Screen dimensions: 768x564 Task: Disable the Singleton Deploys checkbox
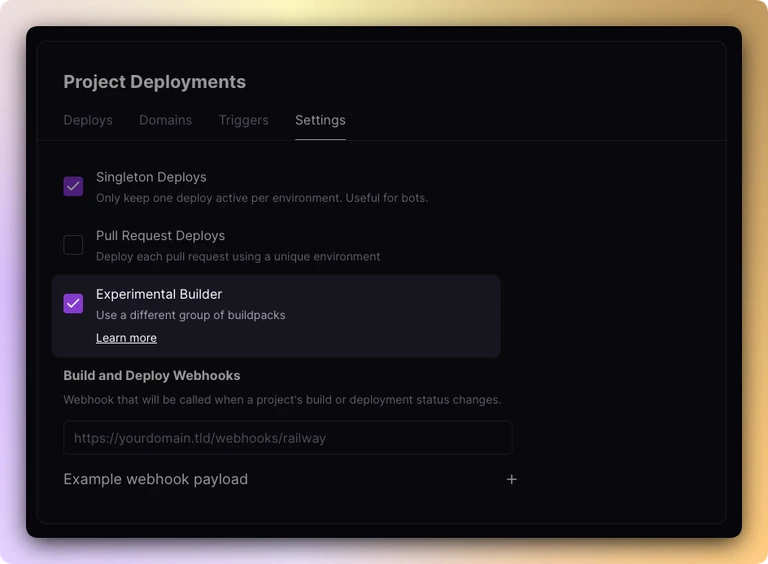[73, 186]
